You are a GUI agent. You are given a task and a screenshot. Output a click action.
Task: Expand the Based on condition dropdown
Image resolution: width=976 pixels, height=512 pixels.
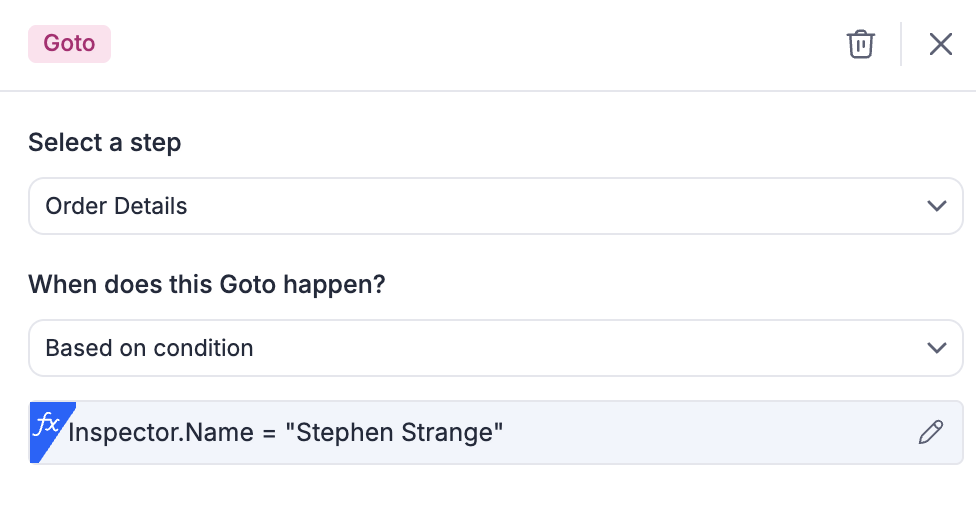495,348
